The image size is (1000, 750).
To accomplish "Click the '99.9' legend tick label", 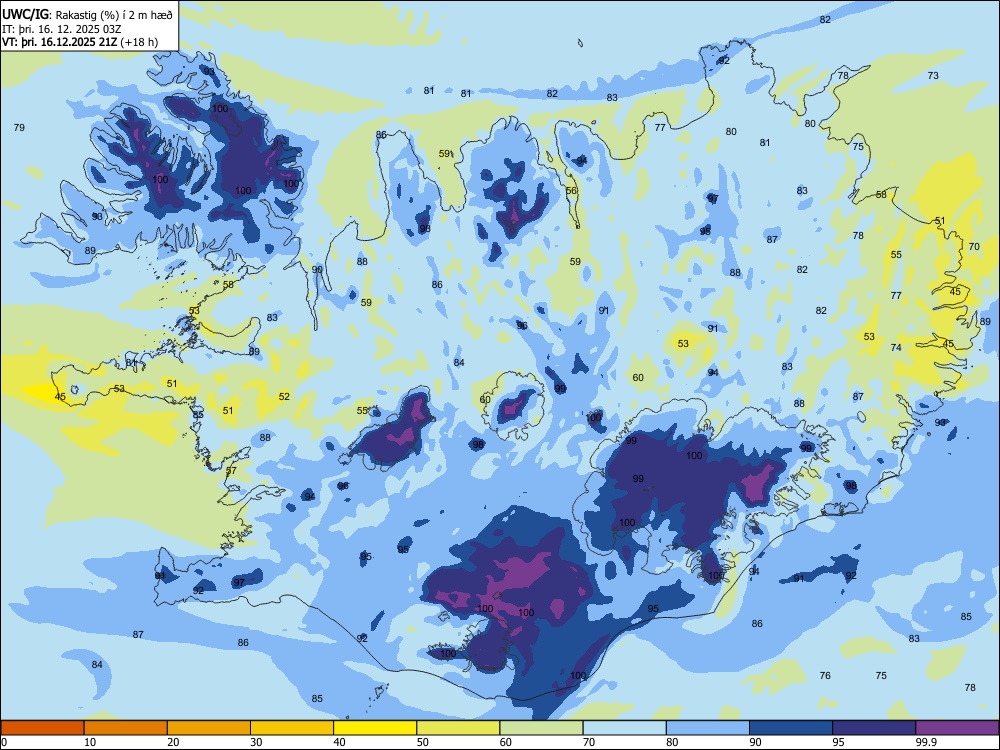I will click(926, 742).
